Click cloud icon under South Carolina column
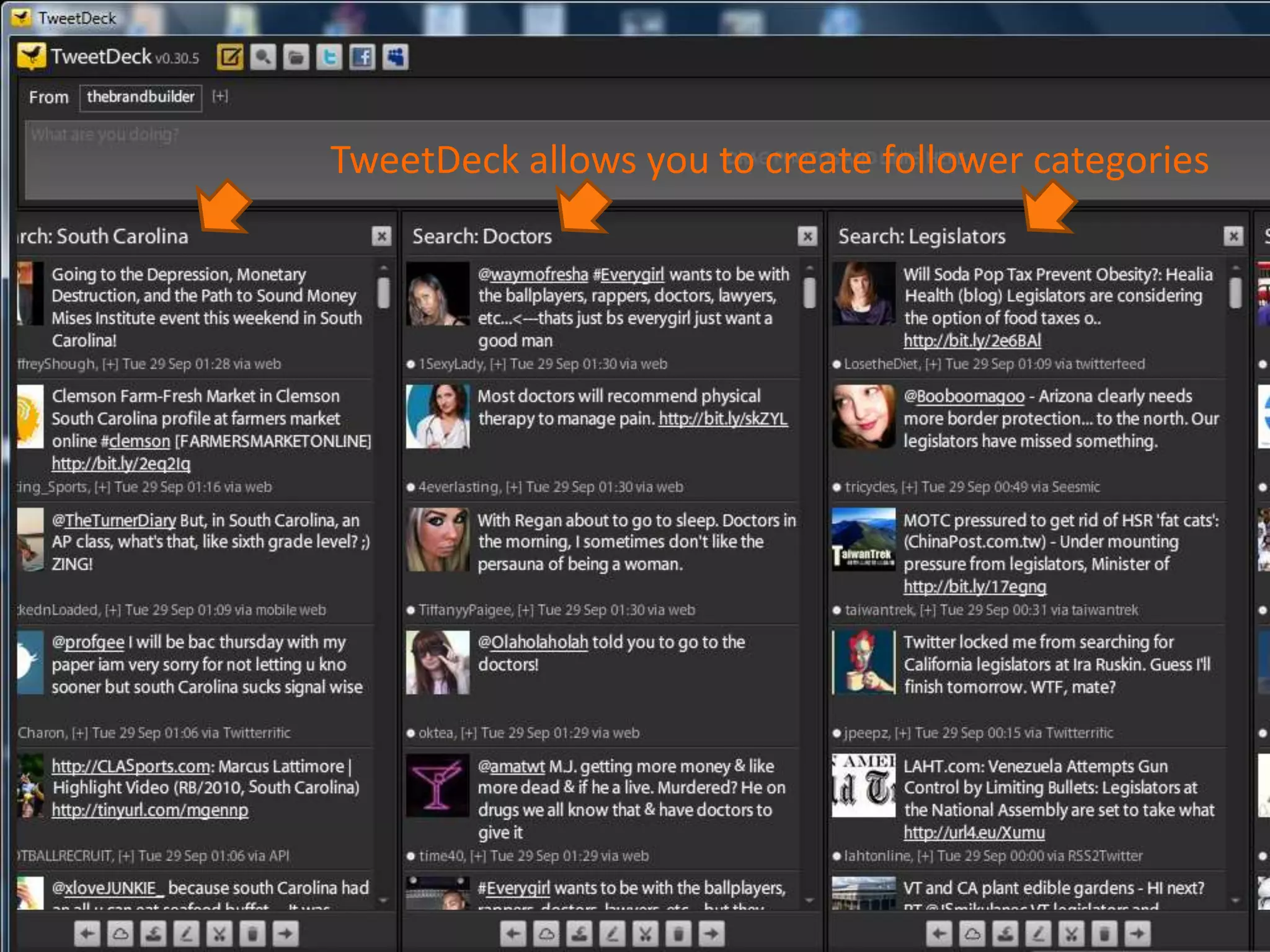Viewport: 1270px width, 952px height. pos(120,933)
